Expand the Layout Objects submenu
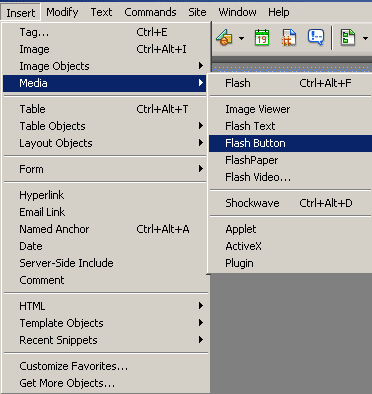372x394 pixels. pyautogui.click(x=104, y=143)
